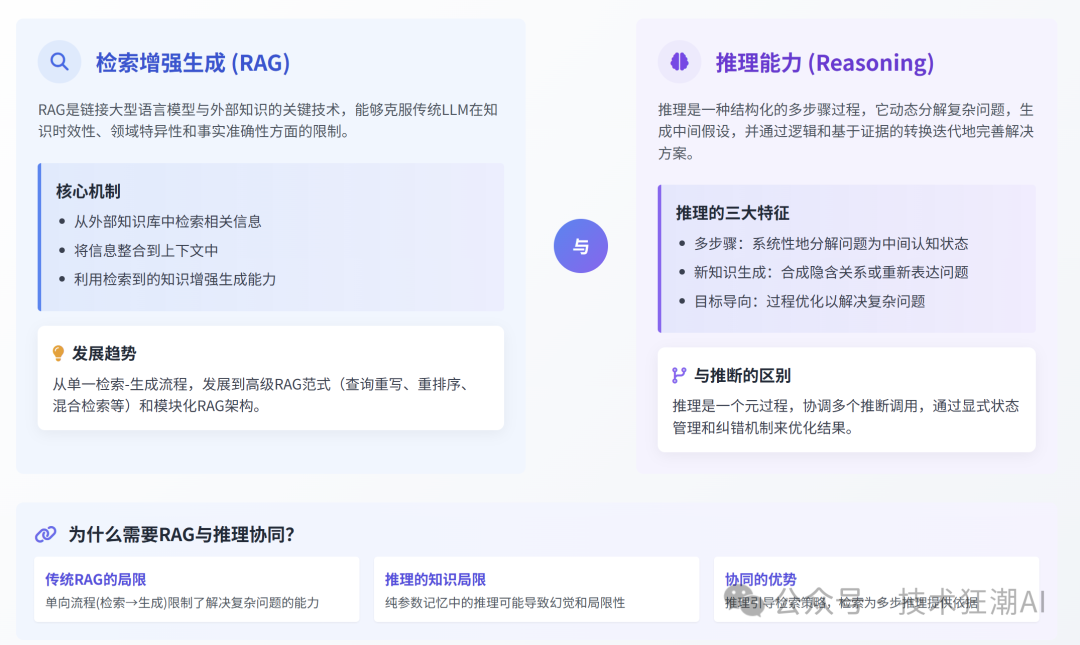Click the bullet starting with 目标导向
Viewport: 1080px width, 645px height.
tap(809, 301)
